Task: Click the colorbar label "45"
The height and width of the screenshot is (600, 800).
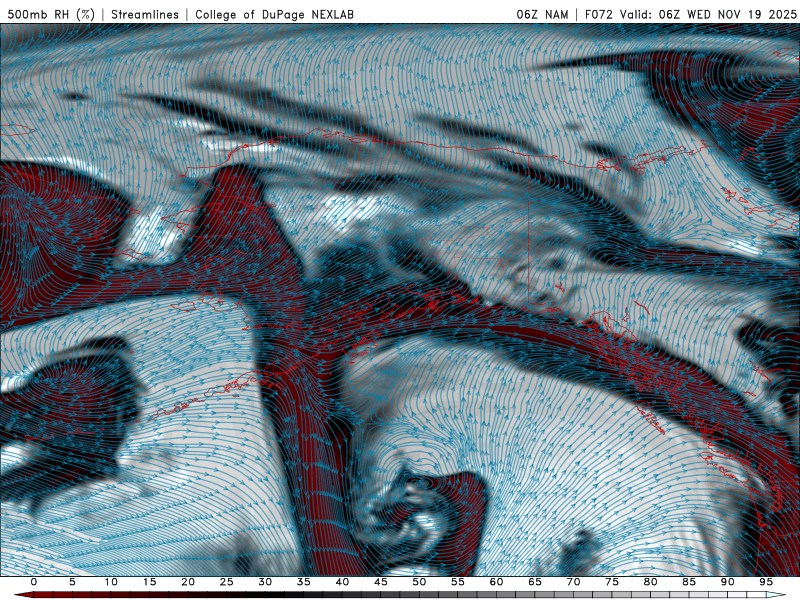Action: [x=381, y=582]
